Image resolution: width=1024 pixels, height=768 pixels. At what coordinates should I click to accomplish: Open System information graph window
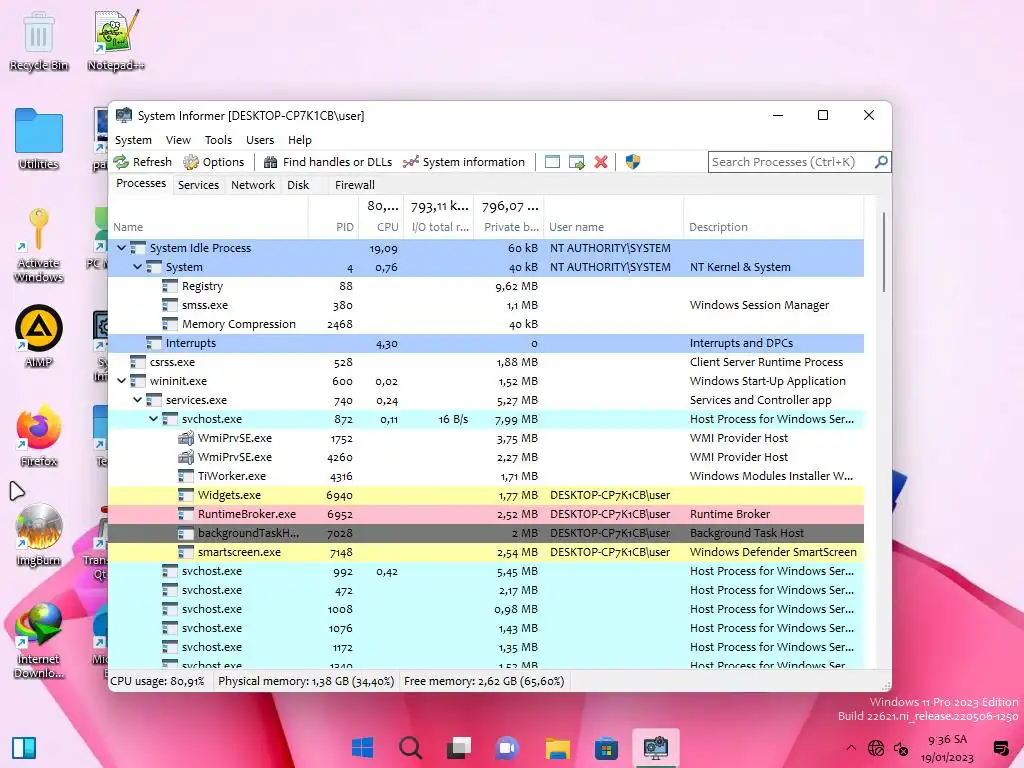(x=464, y=162)
